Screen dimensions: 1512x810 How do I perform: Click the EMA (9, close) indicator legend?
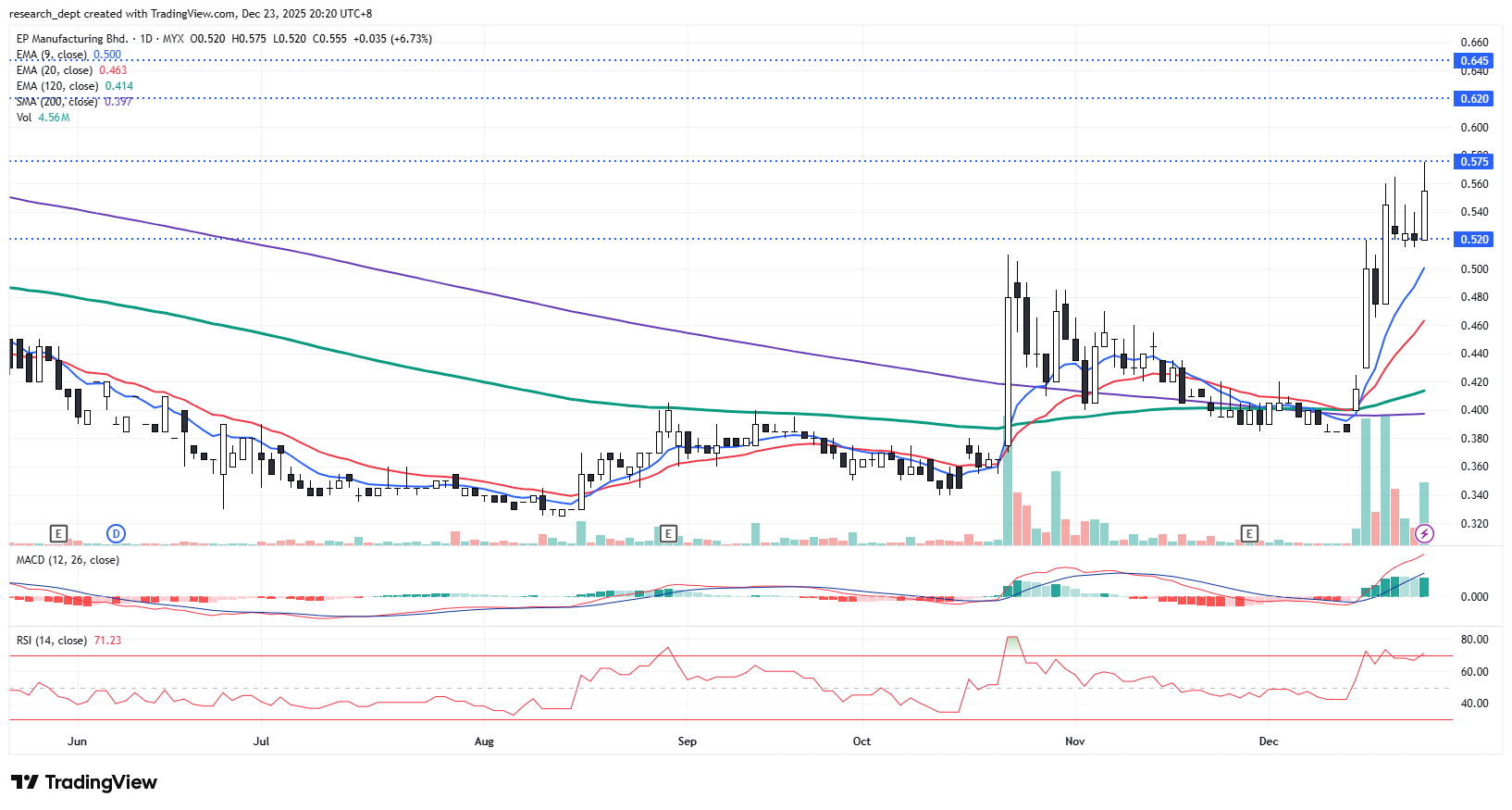pyautogui.click(x=53, y=55)
